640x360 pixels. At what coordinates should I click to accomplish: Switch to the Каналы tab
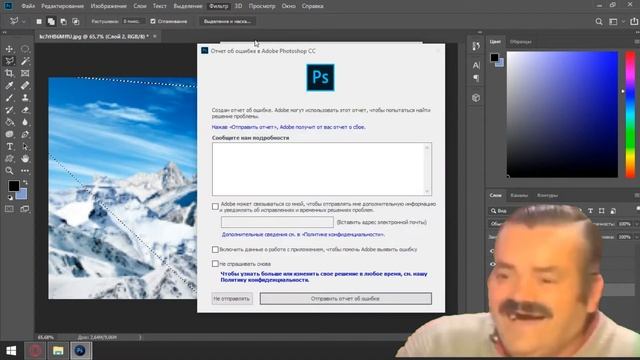519,196
